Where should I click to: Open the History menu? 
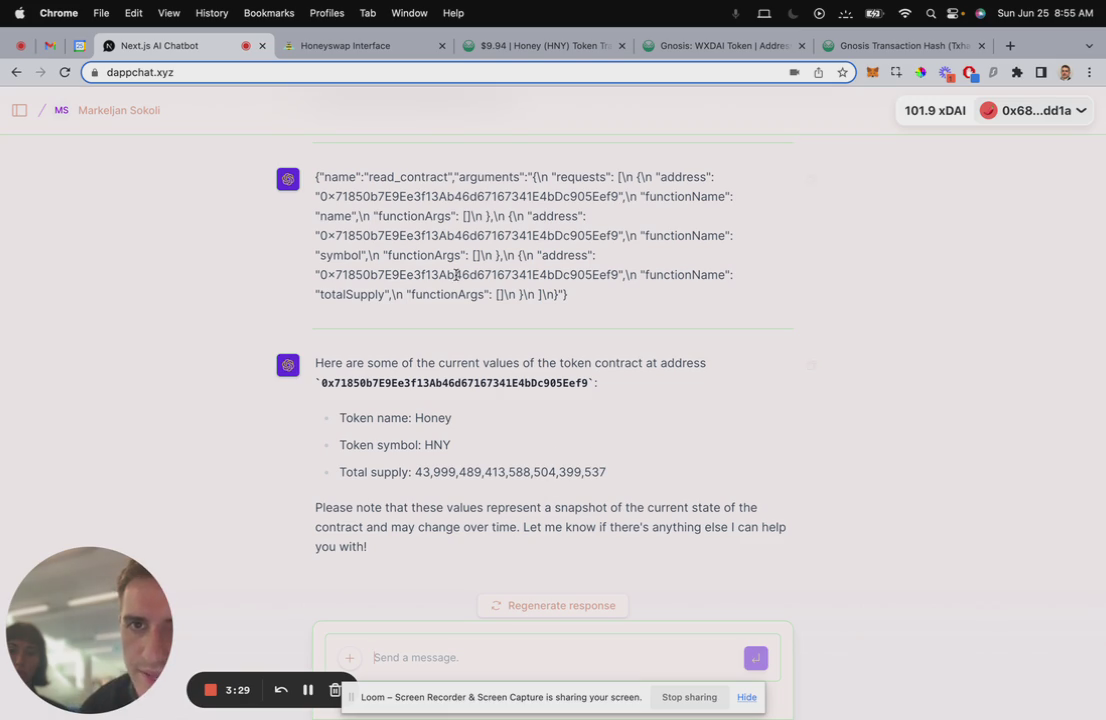click(x=212, y=13)
